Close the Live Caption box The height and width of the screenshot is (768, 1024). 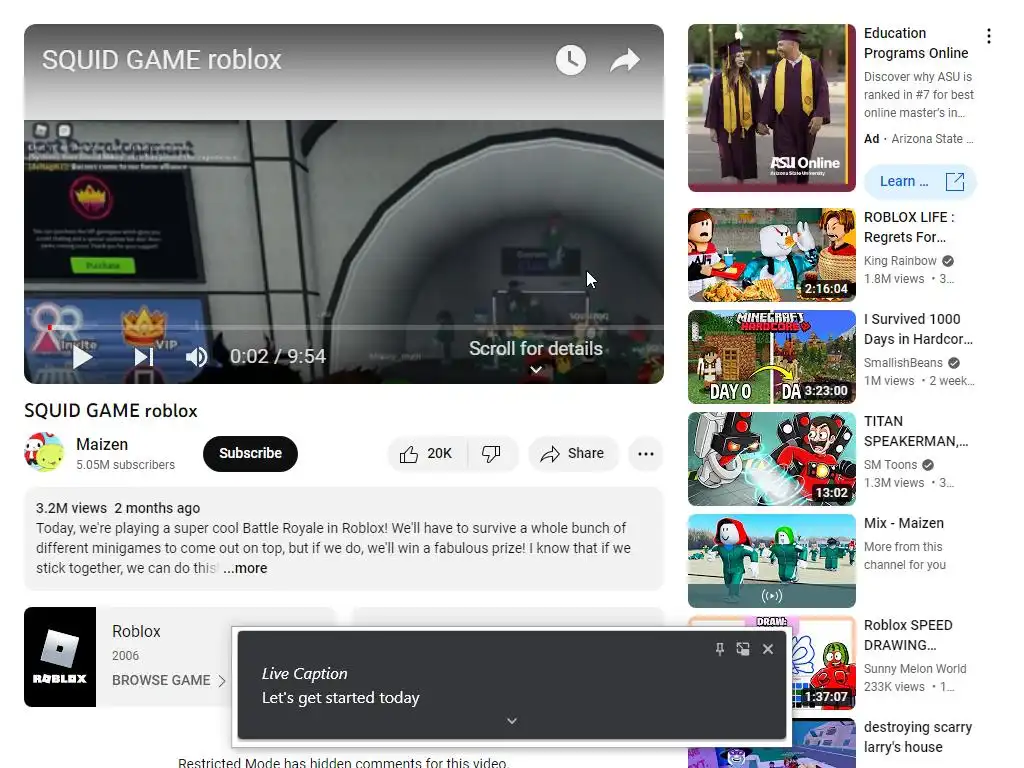coord(768,648)
